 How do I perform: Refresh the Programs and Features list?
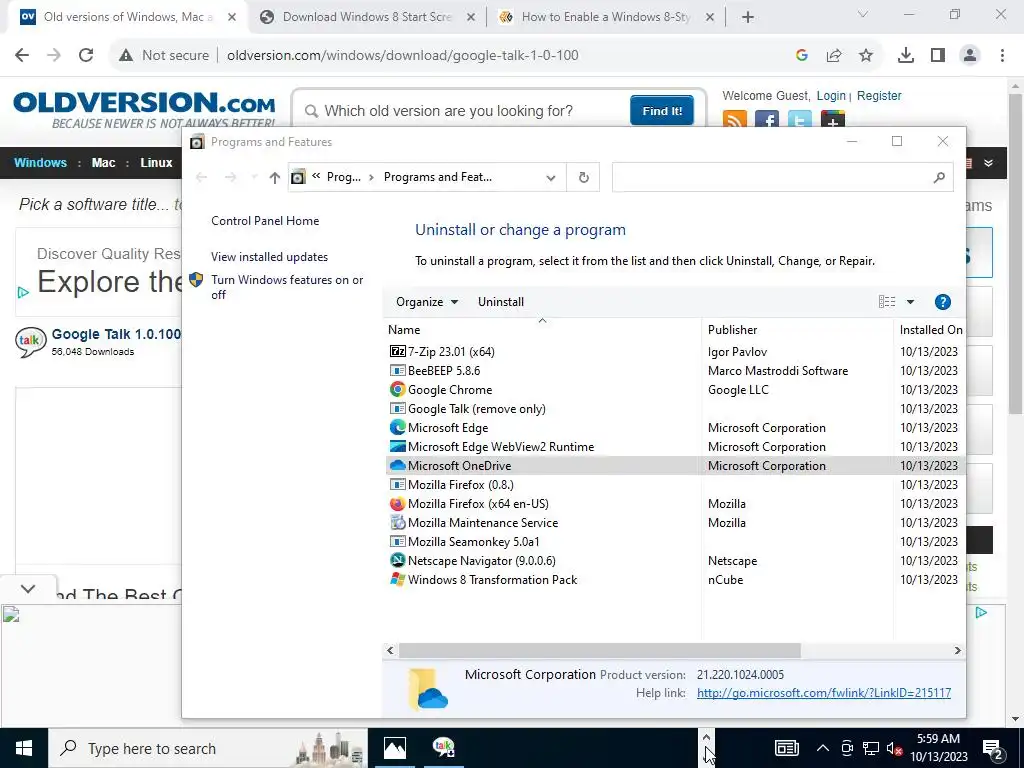coord(583,177)
